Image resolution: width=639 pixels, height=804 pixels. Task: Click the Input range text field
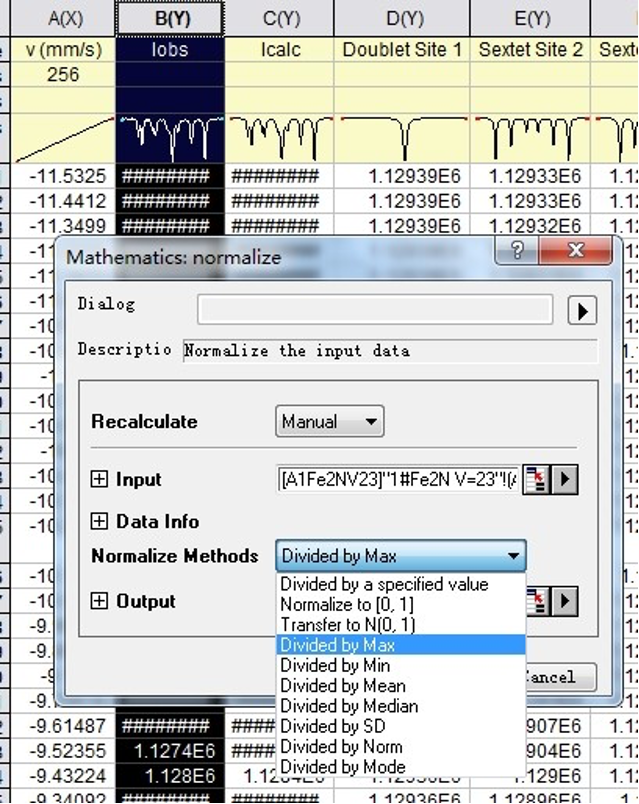pyautogui.click(x=398, y=480)
